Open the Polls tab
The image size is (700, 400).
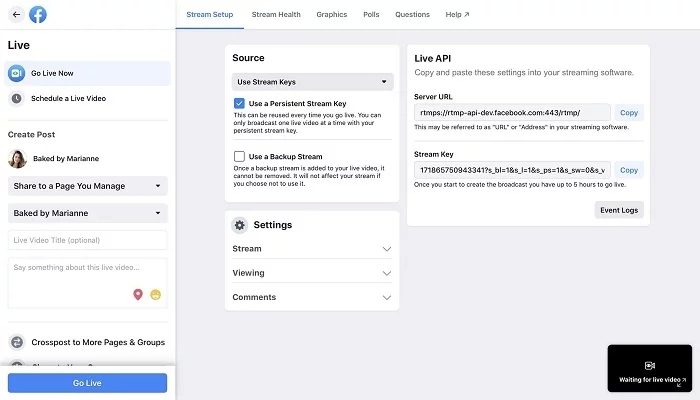click(x=371, y=15)
